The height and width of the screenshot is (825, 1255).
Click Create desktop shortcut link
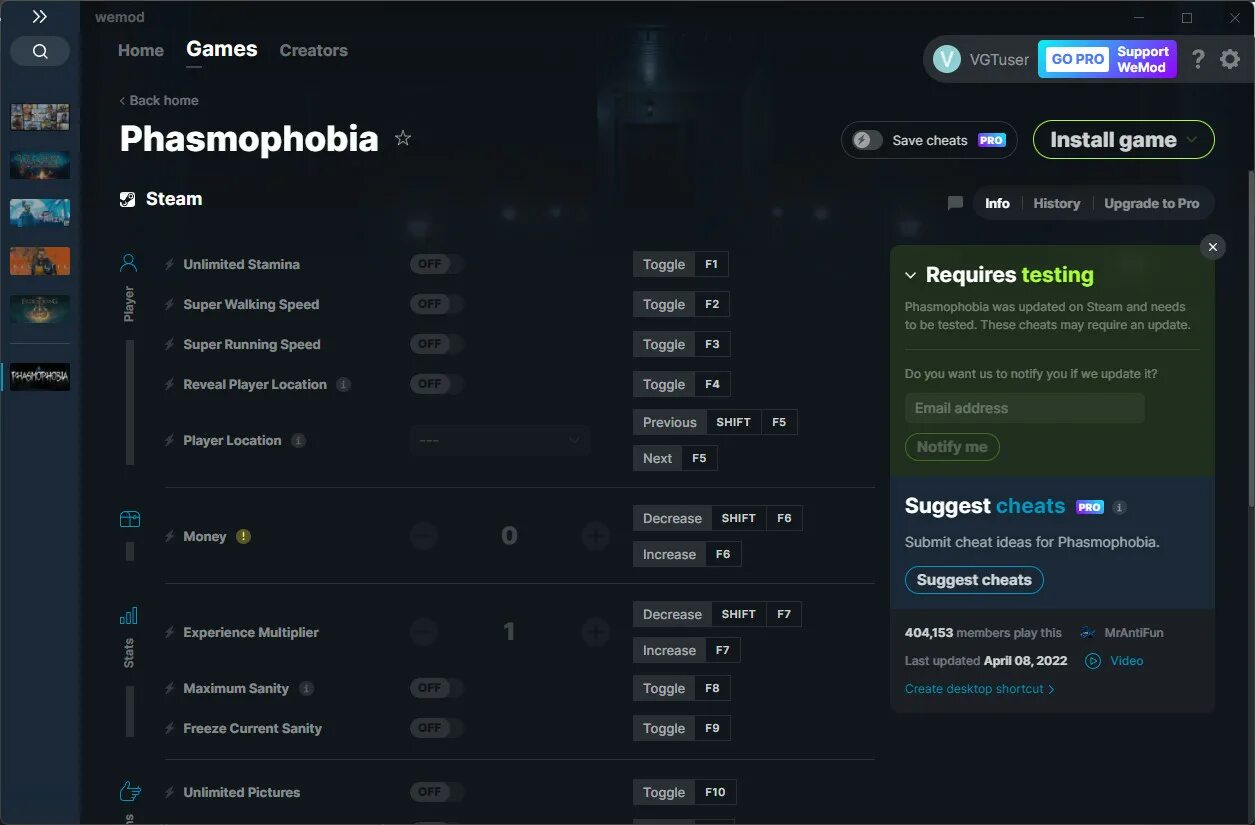point(979,689)
